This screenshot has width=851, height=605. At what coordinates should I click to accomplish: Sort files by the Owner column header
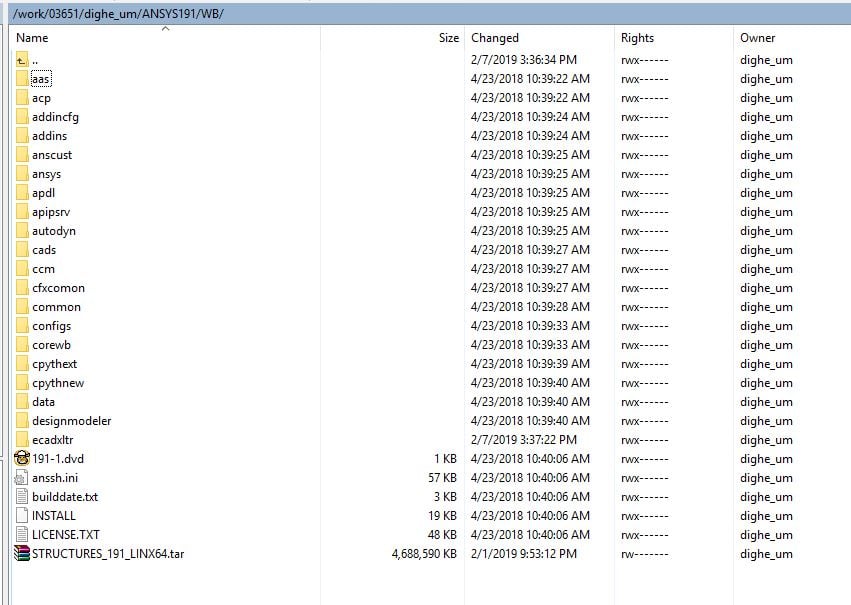coord(758,38)
